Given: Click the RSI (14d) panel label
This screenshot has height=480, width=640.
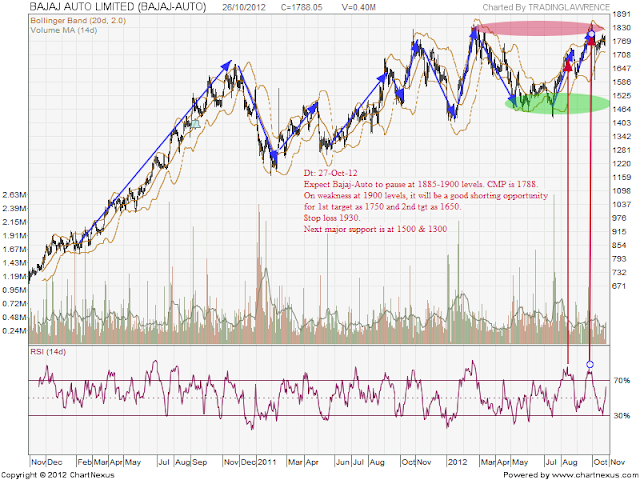Looking at the screenshot, I should [x=48, y=352].
